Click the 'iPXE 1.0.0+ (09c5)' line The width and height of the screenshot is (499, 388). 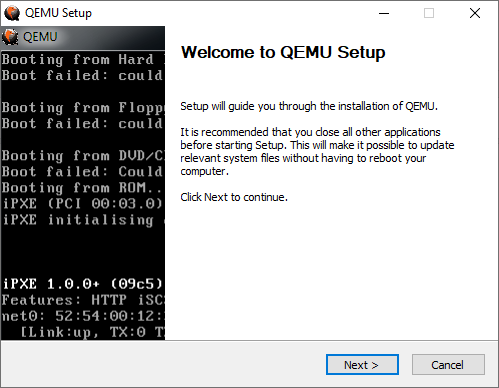(83, 284)
